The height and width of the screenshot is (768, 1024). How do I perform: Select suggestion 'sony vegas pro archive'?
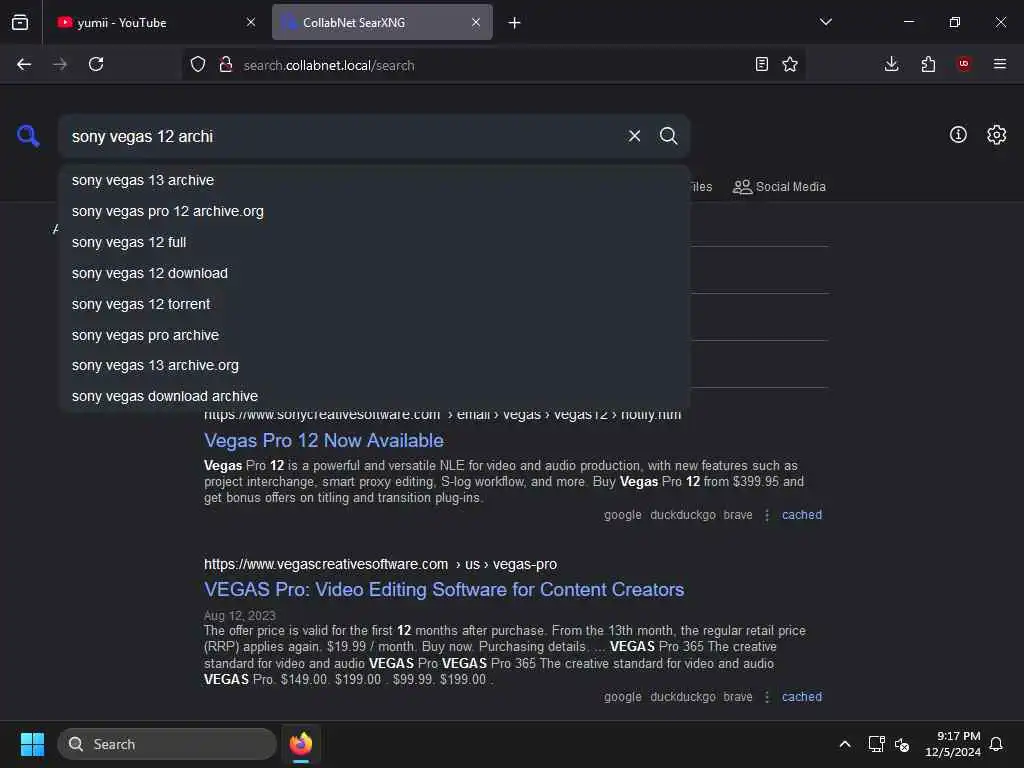[374, 335]
